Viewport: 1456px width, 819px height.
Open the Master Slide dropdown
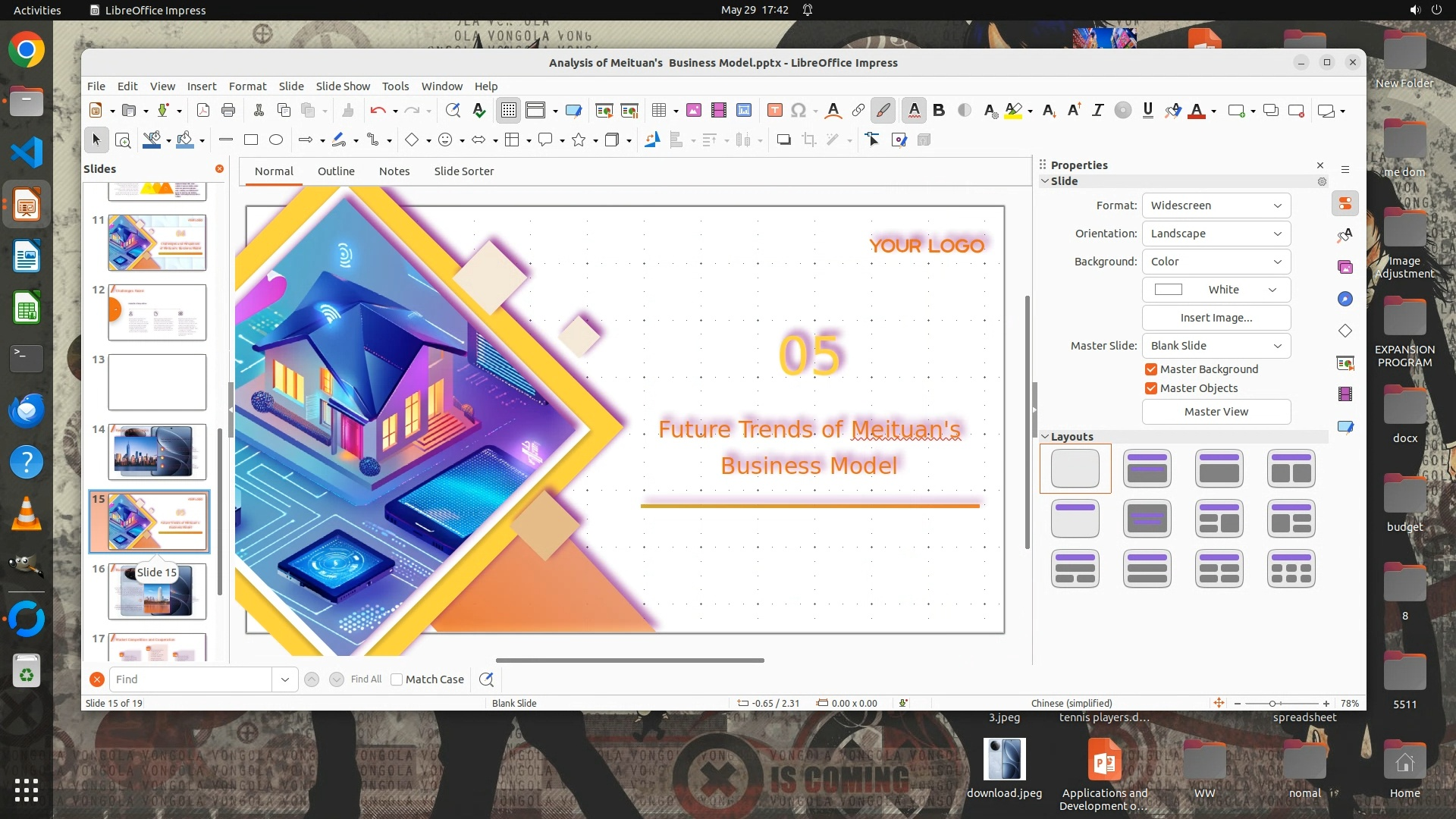click(1216, 346)
